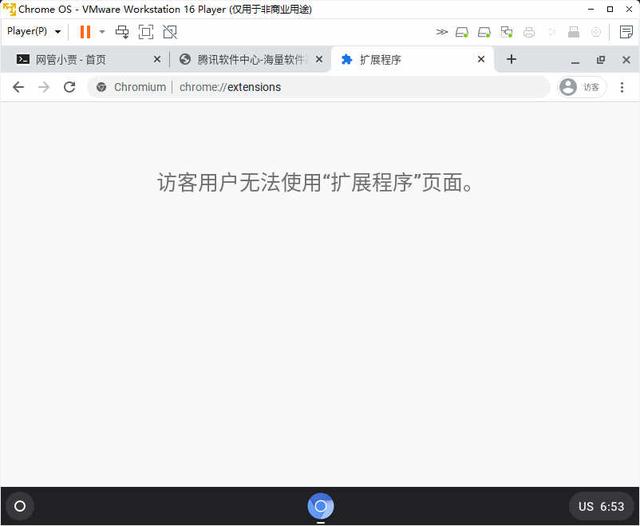The width and height of the screenshot is (640, 526).
Task: Open VMware message log icon
Action: [626, 32]
